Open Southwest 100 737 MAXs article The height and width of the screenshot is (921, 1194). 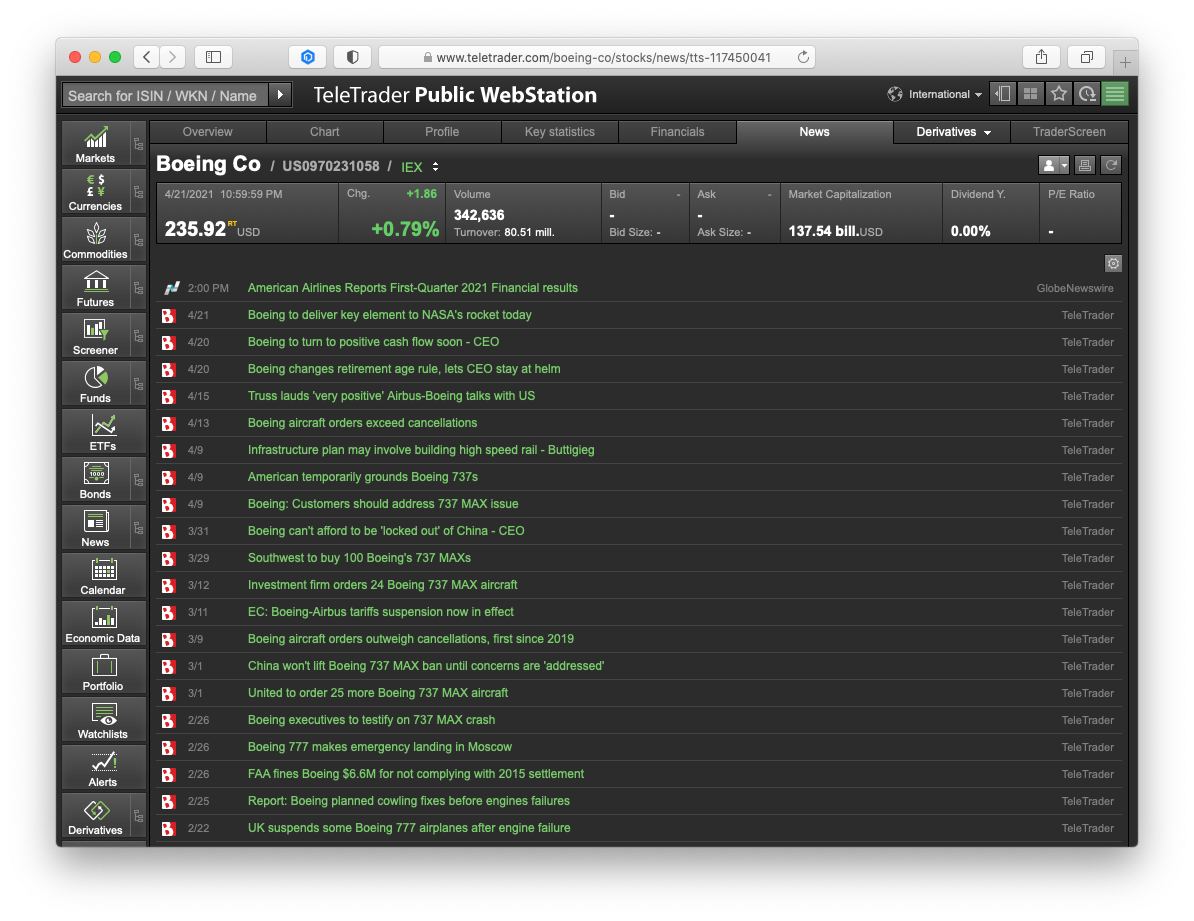[359, 558]
